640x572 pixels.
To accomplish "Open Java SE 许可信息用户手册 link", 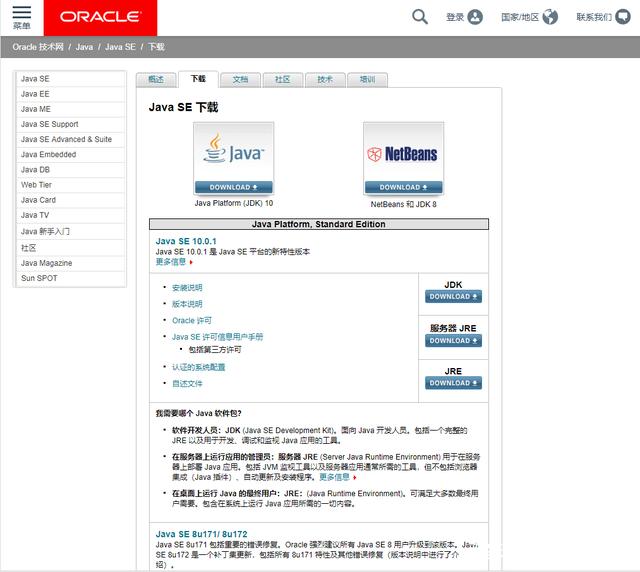I will [x=217, y=337].
